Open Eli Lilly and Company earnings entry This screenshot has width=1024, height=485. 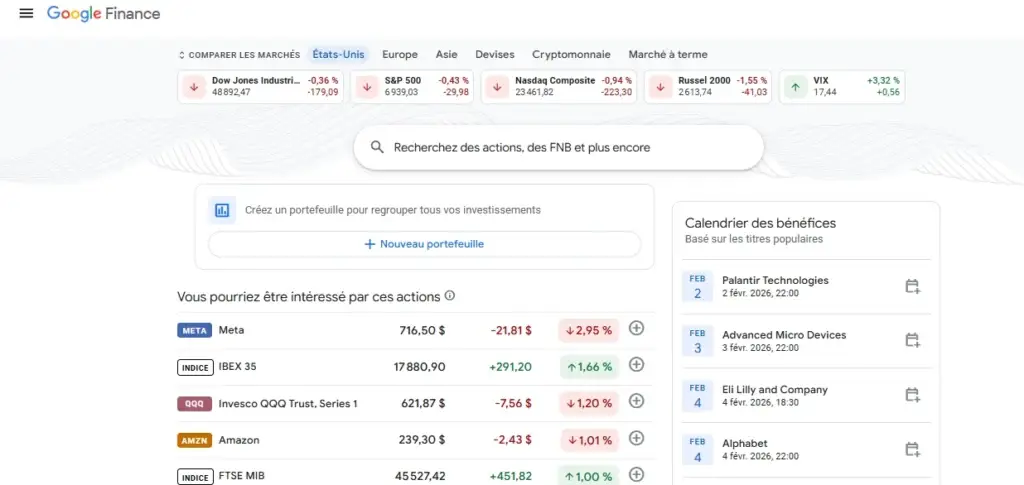[x=807, y=396]
